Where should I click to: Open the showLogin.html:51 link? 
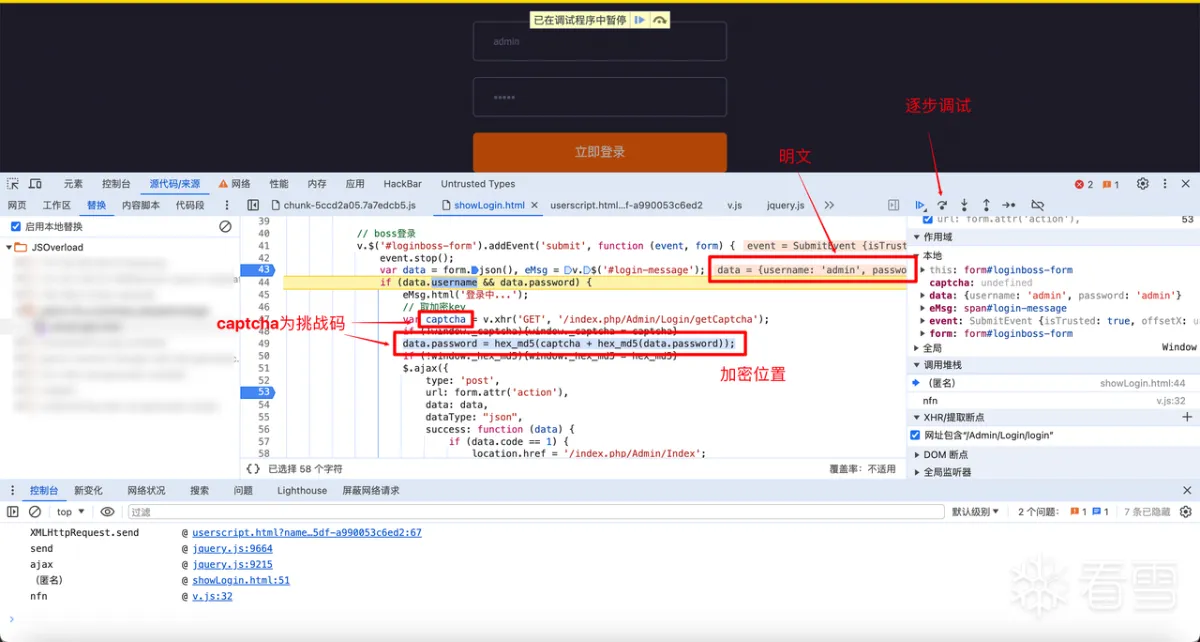(x=241, y=580)
